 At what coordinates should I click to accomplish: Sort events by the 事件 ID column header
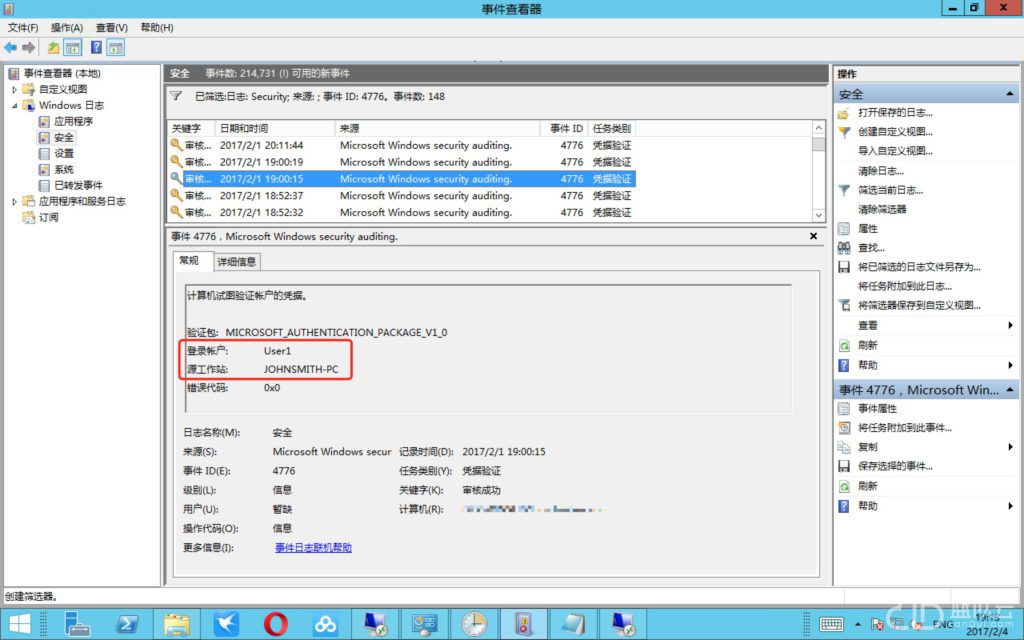pos(564,128)
